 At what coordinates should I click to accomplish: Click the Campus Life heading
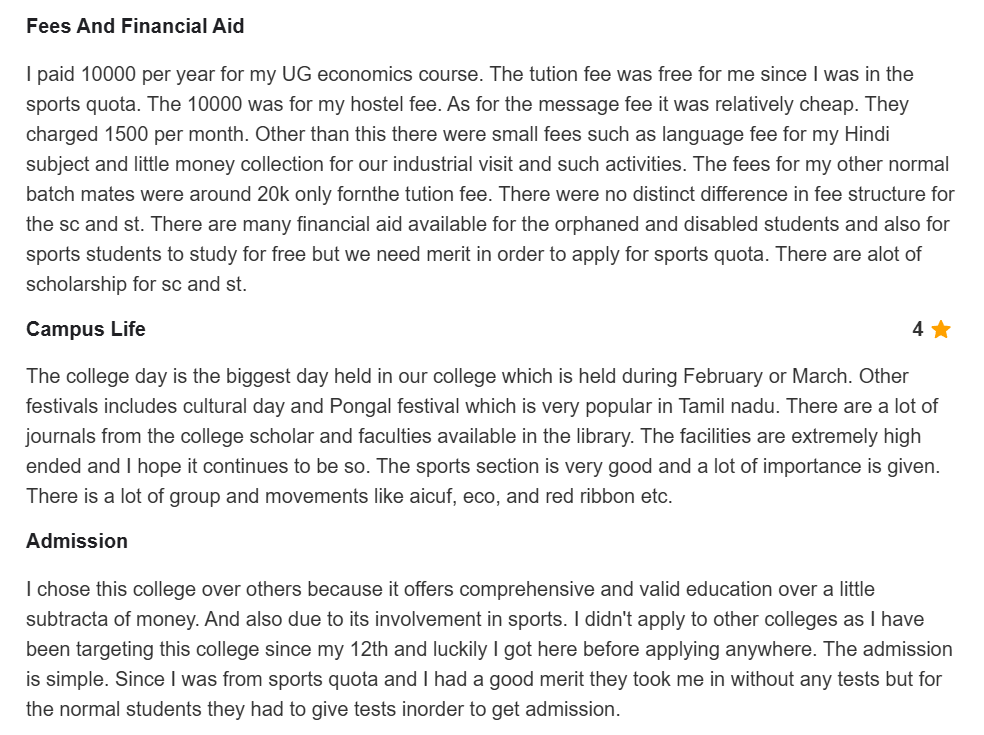[86, 329]
